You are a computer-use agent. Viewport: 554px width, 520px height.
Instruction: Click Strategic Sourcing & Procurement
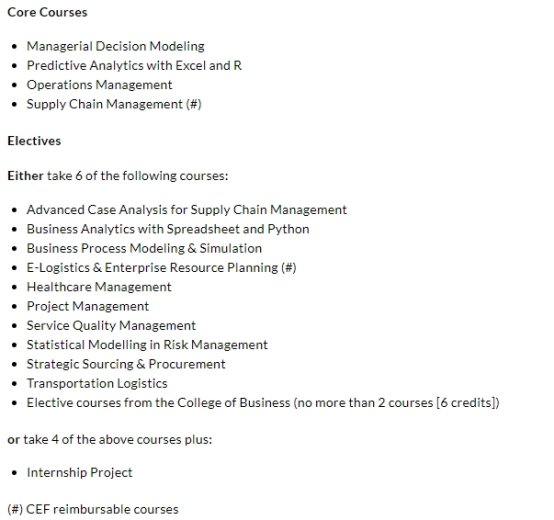point(126,364)
